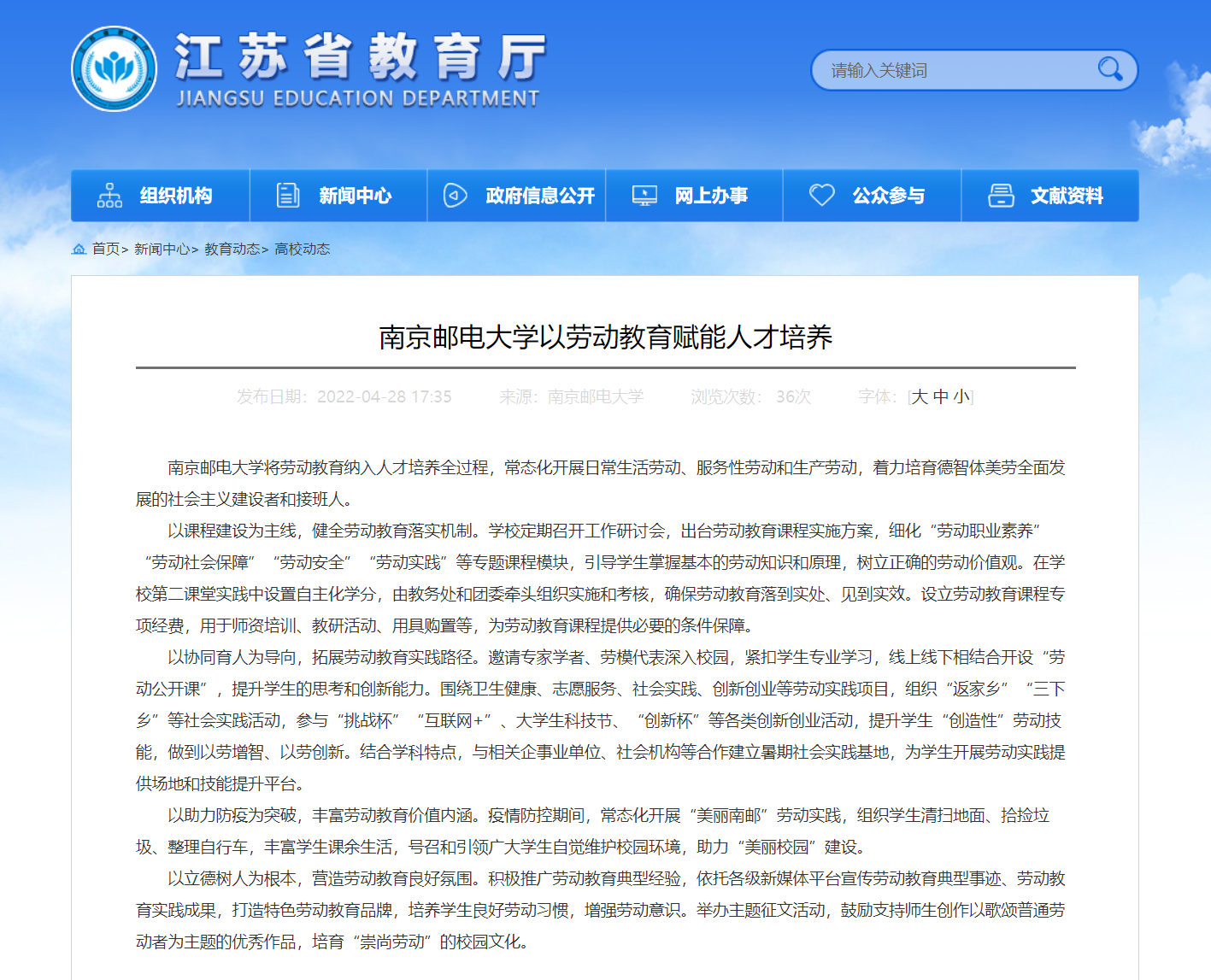Open the 组织机构 menu item
The width and height of the screenshot is (1211, 980).
coord(176,196)
